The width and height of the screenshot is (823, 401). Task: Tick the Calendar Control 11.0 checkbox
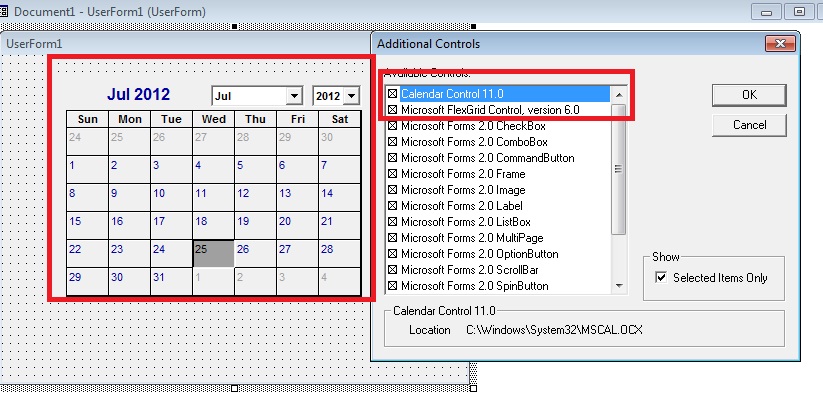(392, 94)
